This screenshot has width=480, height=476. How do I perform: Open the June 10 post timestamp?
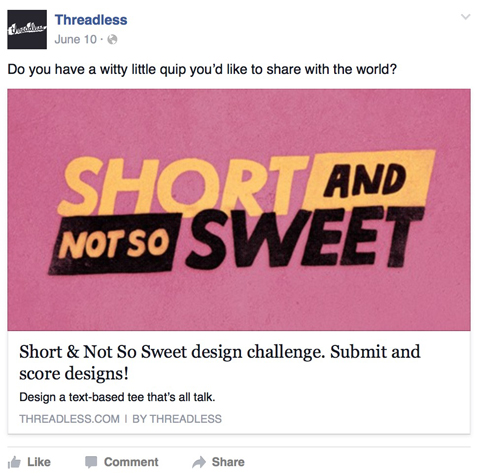click(76, 39)
